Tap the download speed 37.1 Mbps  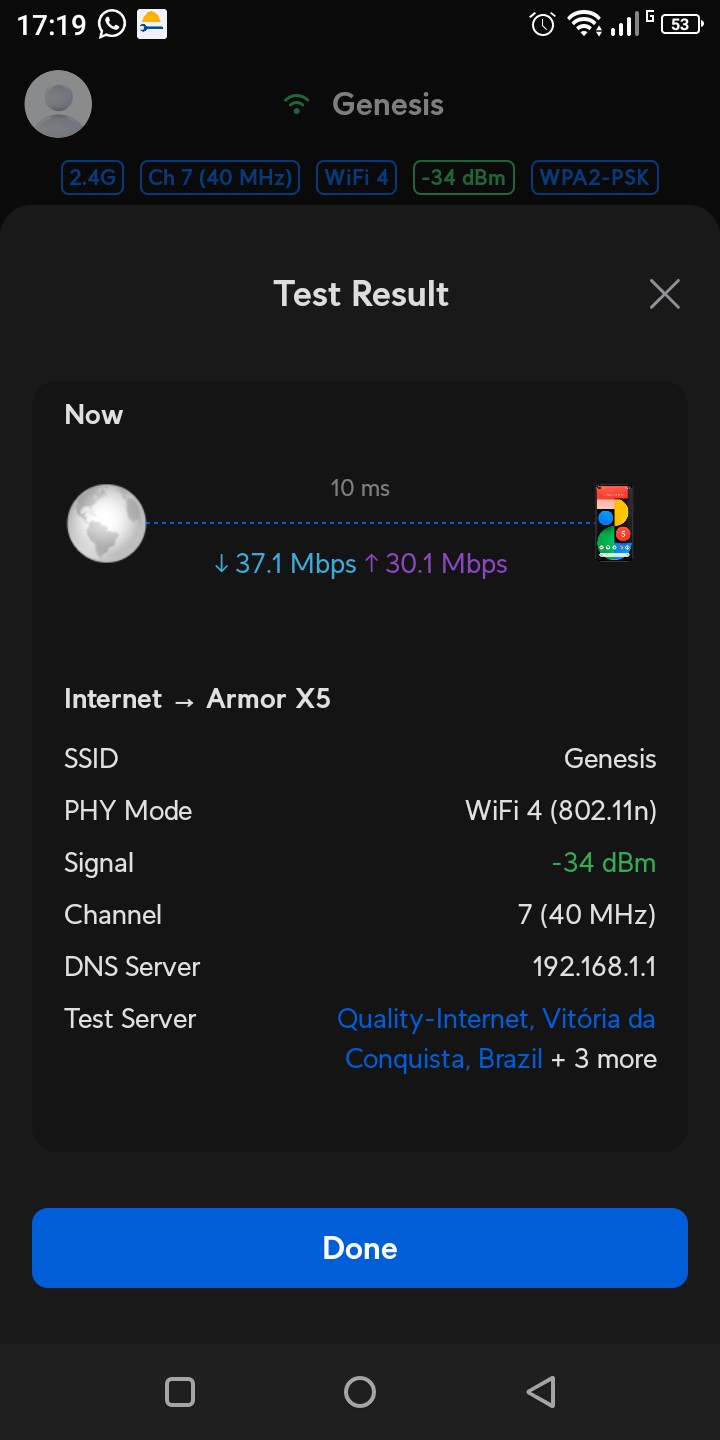pos(286,564)
